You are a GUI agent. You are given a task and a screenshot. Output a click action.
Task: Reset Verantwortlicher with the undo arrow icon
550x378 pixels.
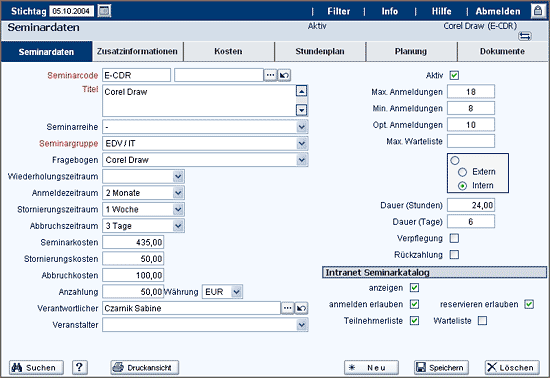[x=301, y=308]
